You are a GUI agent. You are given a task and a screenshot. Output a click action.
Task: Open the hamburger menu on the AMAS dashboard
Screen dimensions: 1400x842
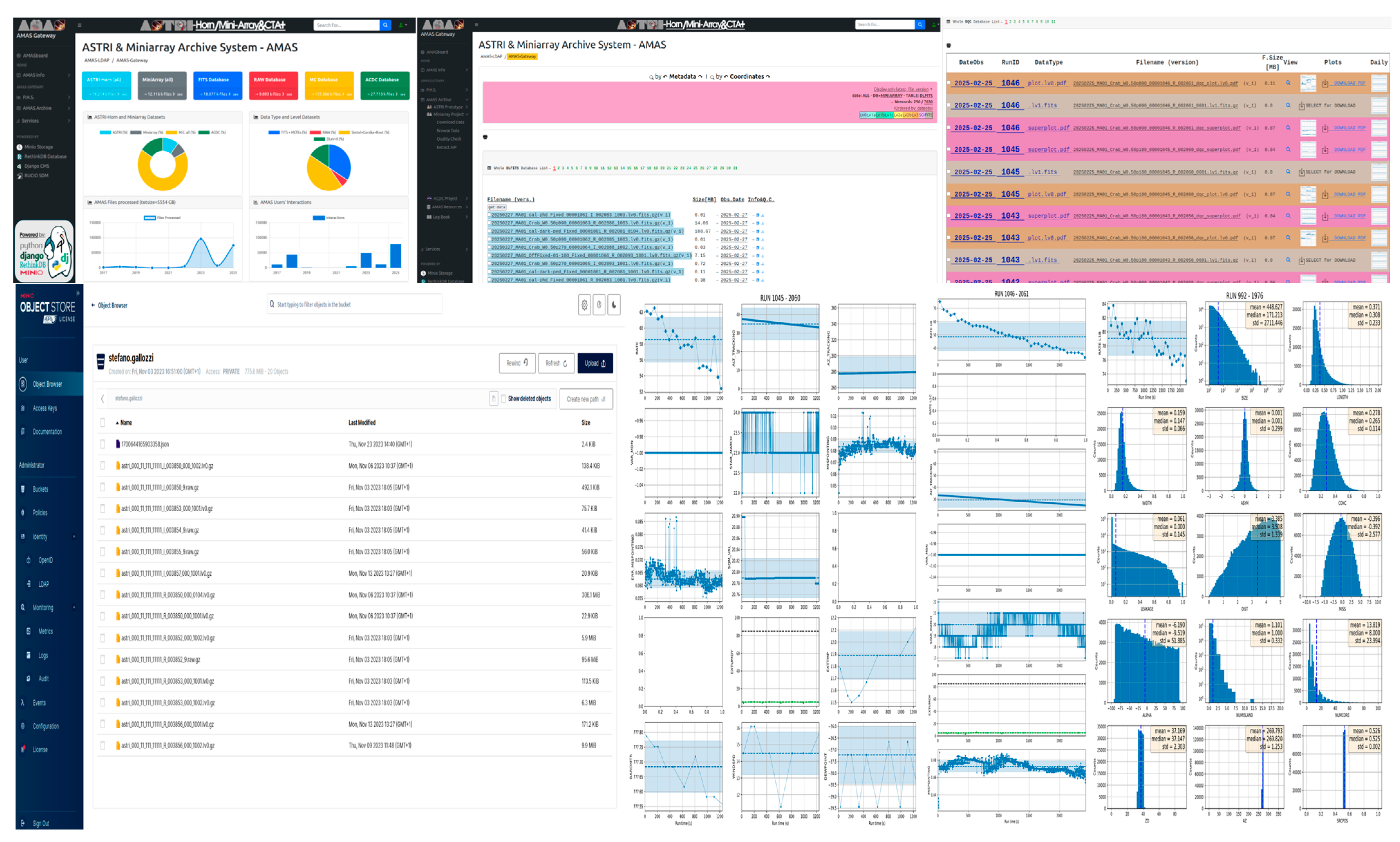[79, 25]
